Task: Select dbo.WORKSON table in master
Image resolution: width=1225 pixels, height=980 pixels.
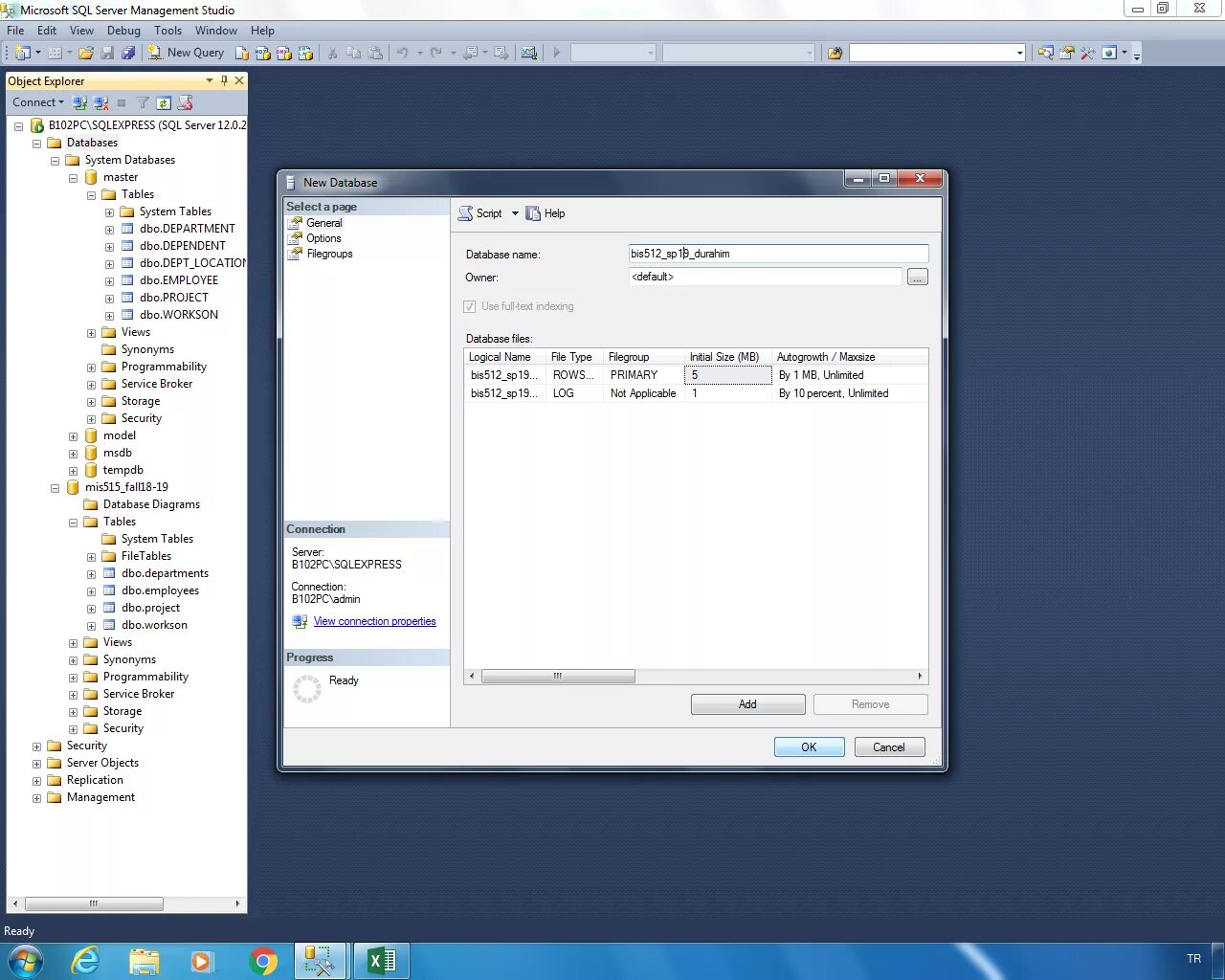Action: 179,315
